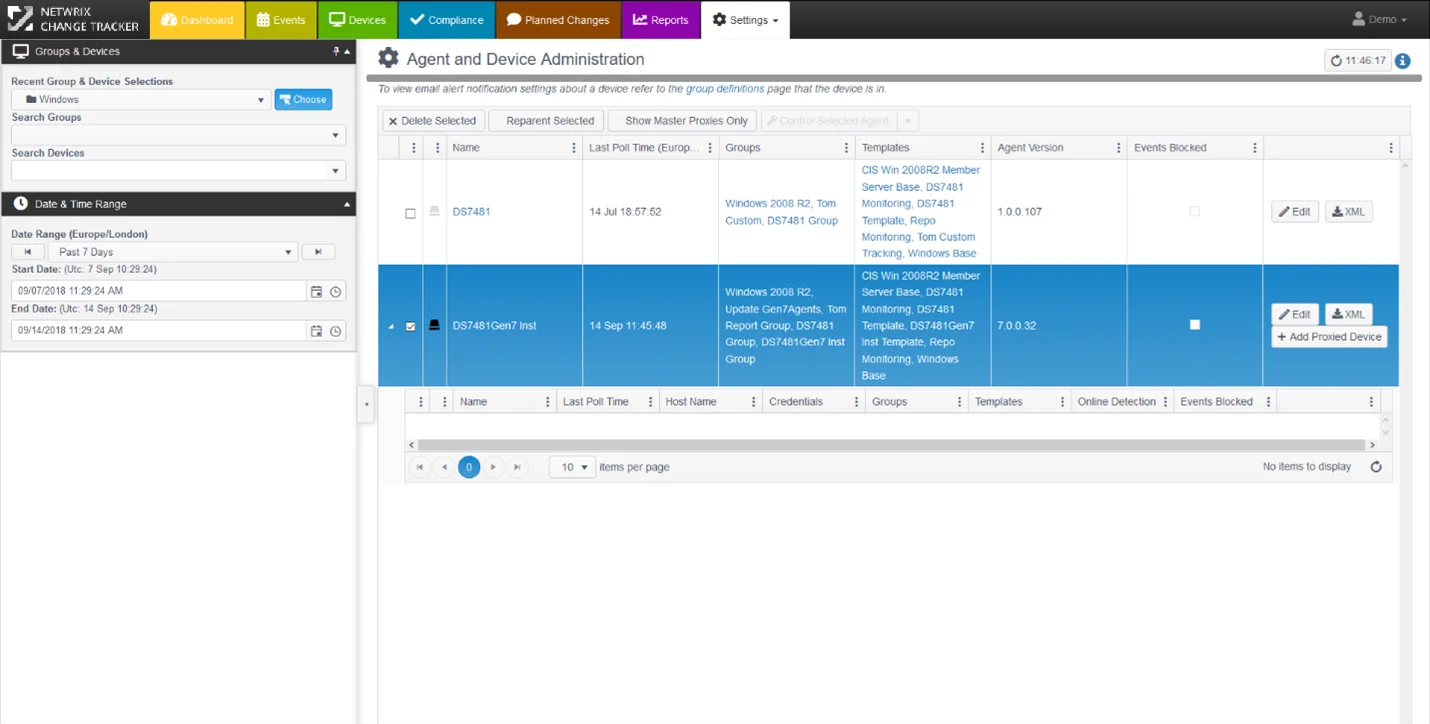Image resolution: width=1430 pixels, height=724 pixels.
Task: Open the Past 7 Days dropdown
Action: [171, 252]
